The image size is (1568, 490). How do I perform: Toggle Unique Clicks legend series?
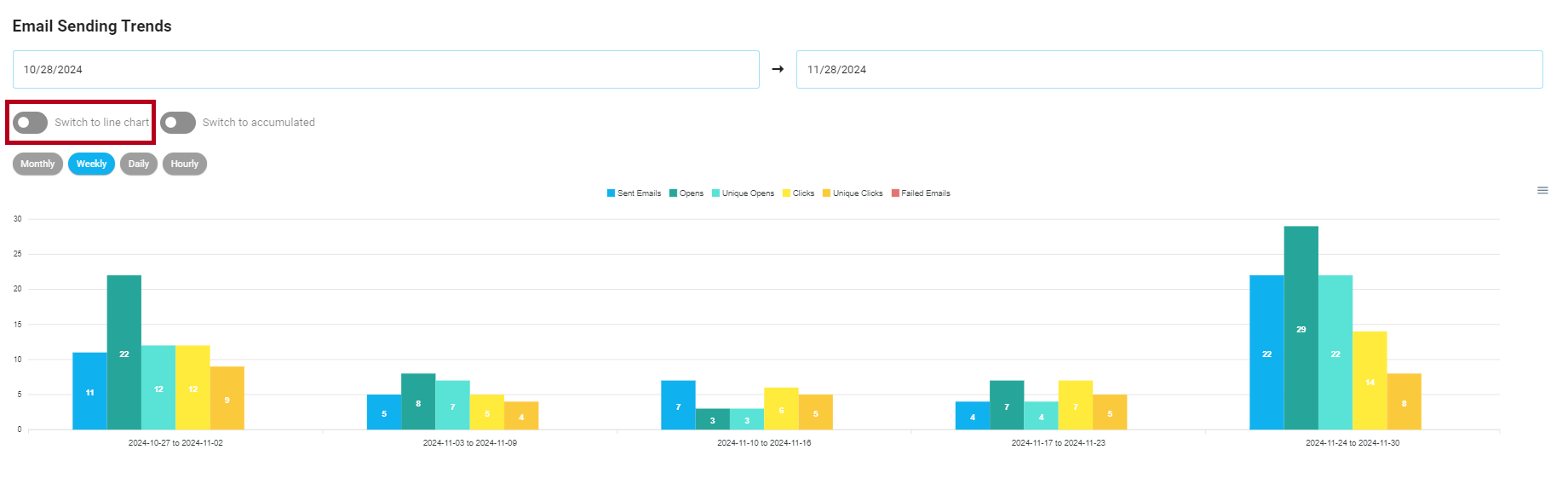[x=853, y=193]
